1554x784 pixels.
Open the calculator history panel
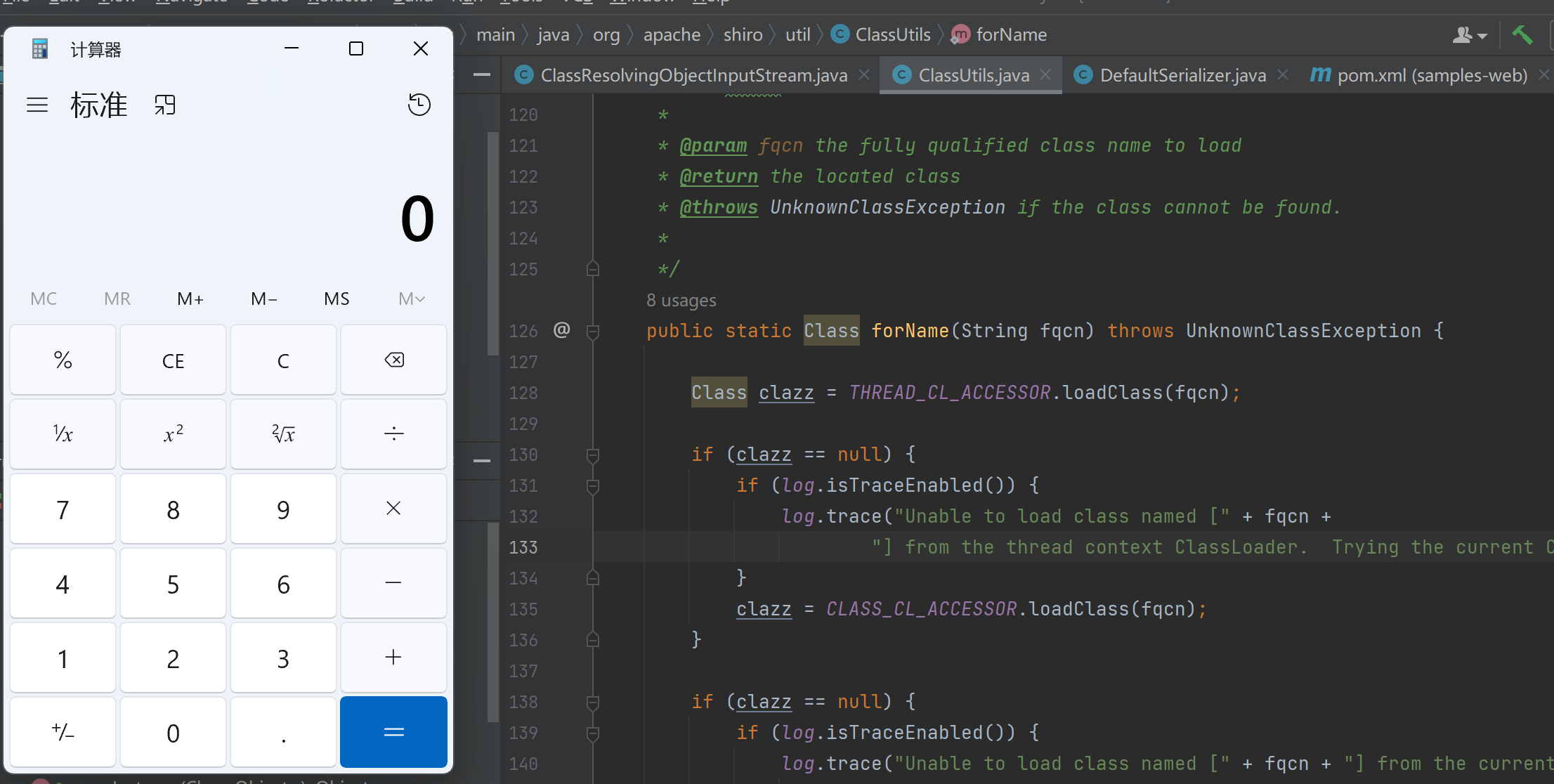419,105
